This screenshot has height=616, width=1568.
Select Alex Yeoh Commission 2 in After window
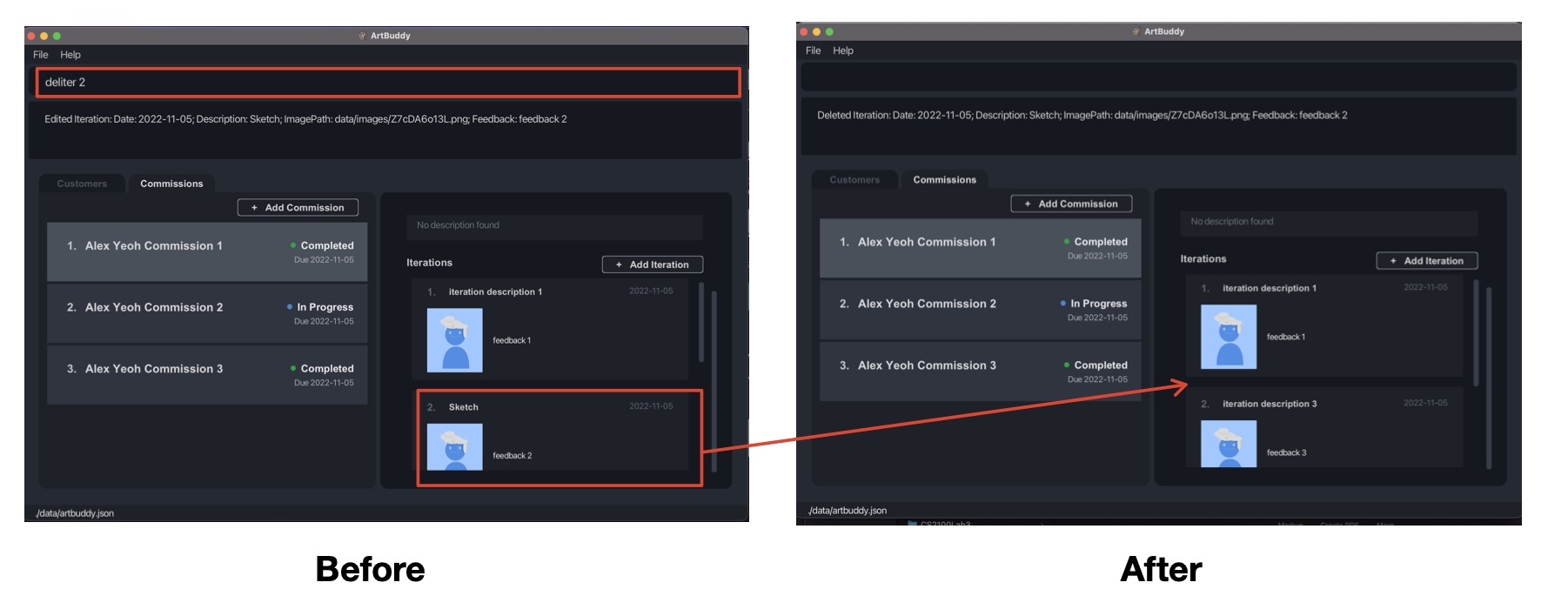pos(981,310)
